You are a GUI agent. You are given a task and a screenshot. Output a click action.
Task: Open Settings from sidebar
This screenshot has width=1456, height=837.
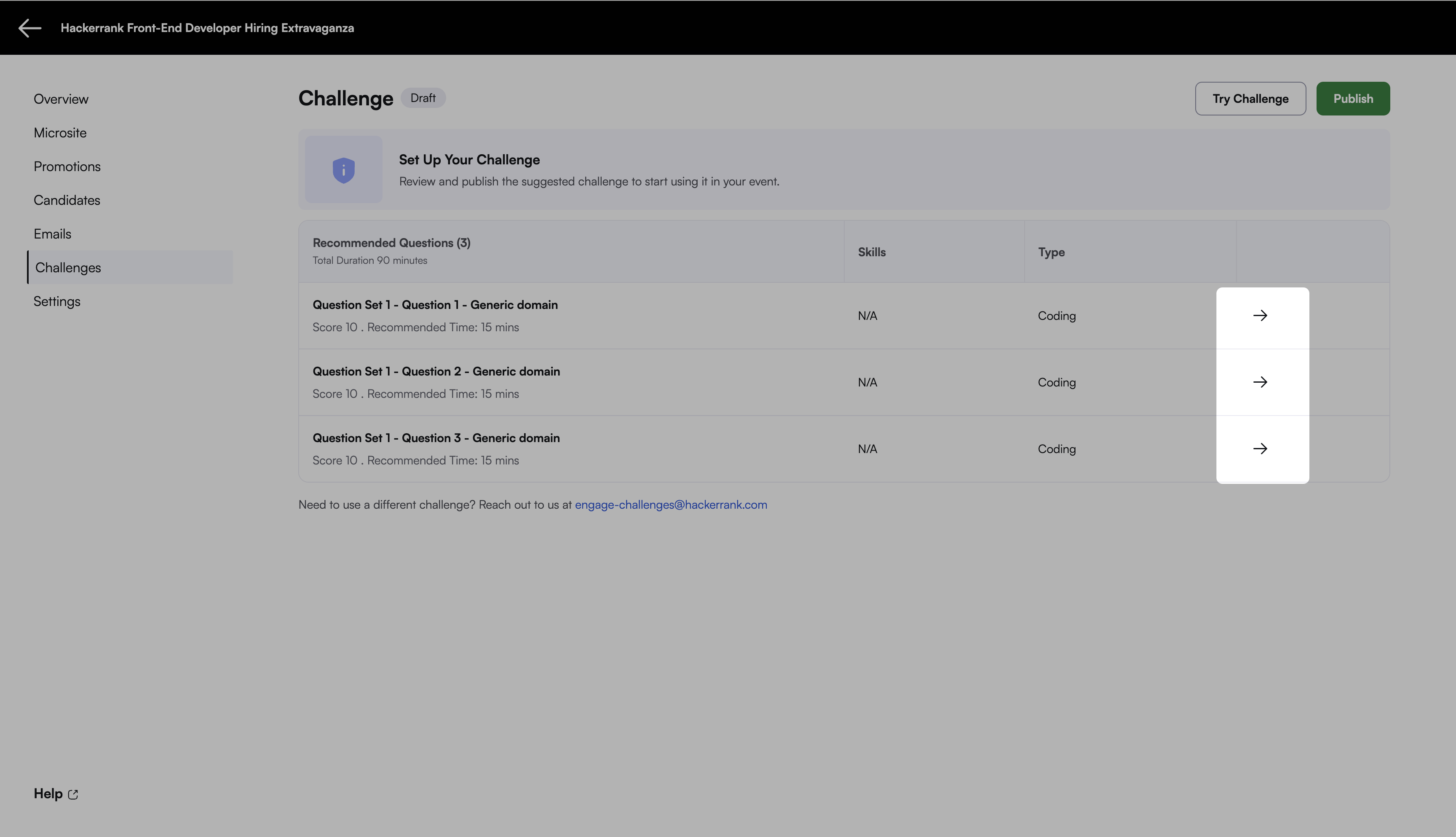point(57,301)
